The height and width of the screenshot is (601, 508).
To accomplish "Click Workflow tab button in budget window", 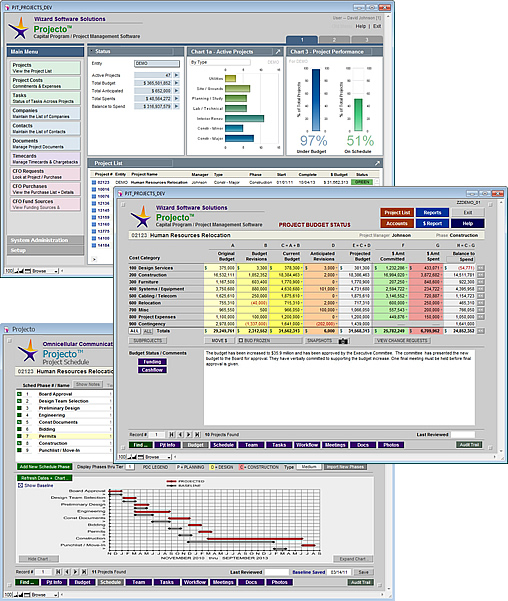I will (307, 445).
